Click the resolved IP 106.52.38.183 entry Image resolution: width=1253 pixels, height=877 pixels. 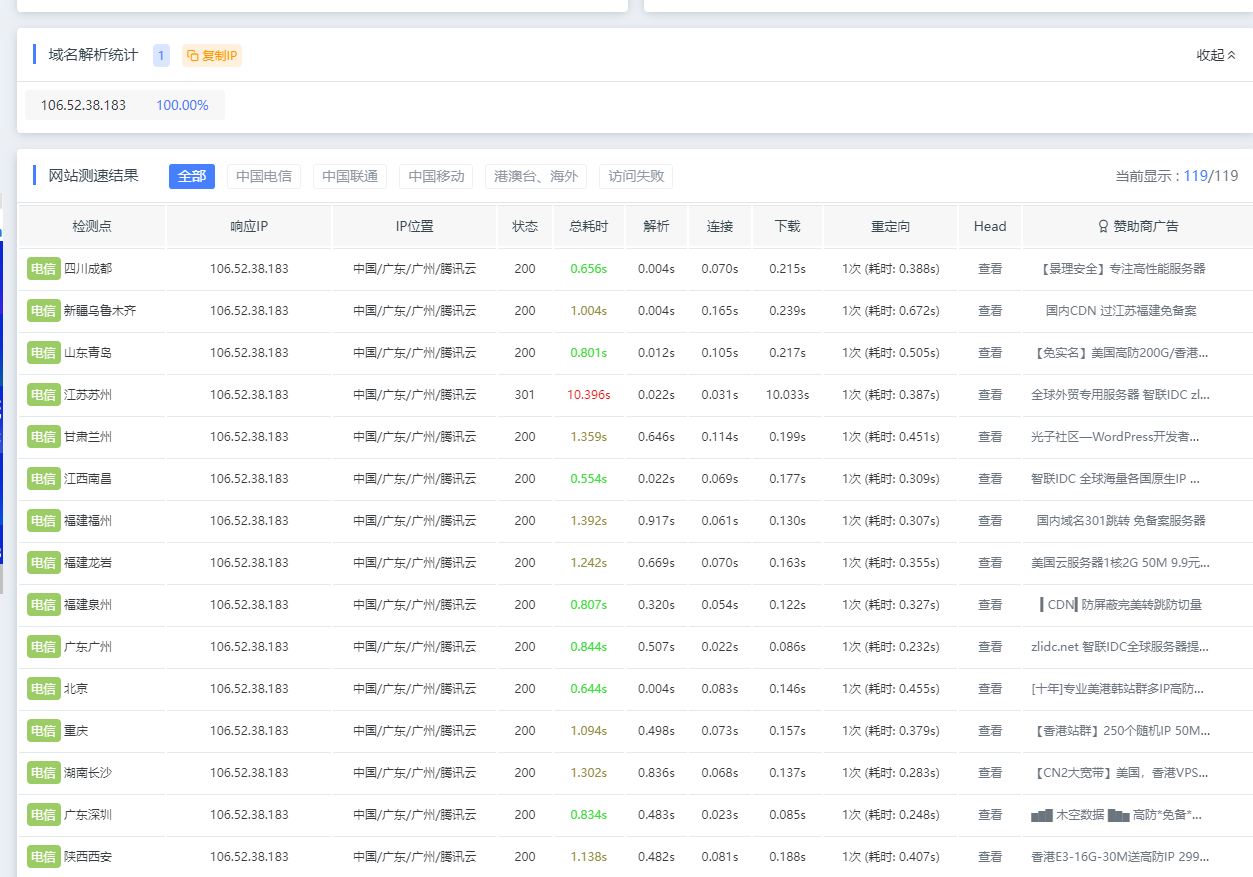tap(83, 105)
